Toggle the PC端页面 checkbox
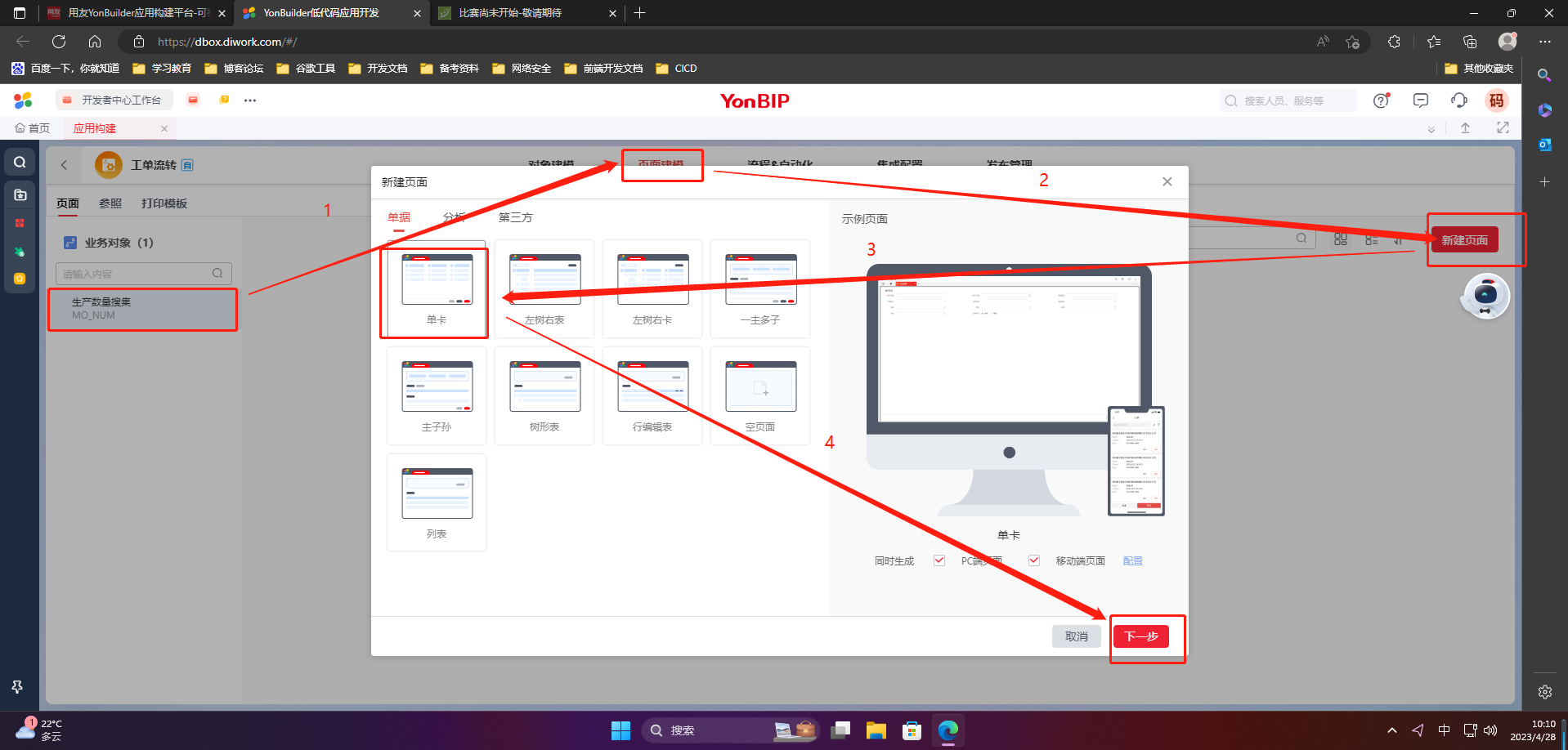The width and height of the screenshot is (1568, 750). tap(939, 560)
